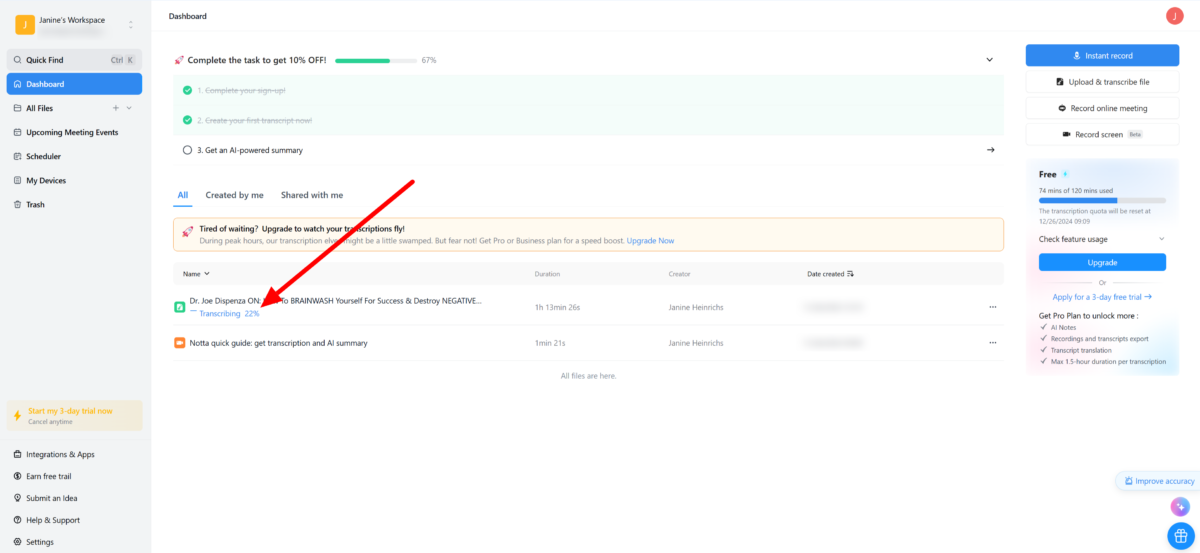Image resolution: width=1200 pixels, height=553 pixels.
Task: Start Instant record
Action: click(x=1102, y=55)
